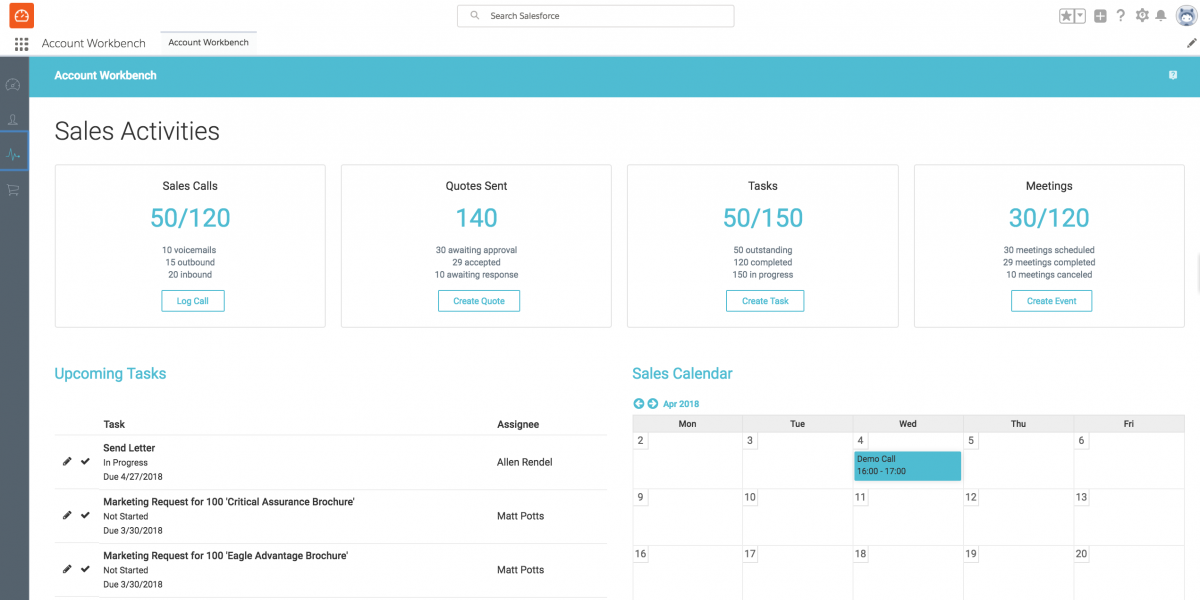1200x600 pixels.
Task: Click '10 voicemails' text
Action: coord(190,250)
